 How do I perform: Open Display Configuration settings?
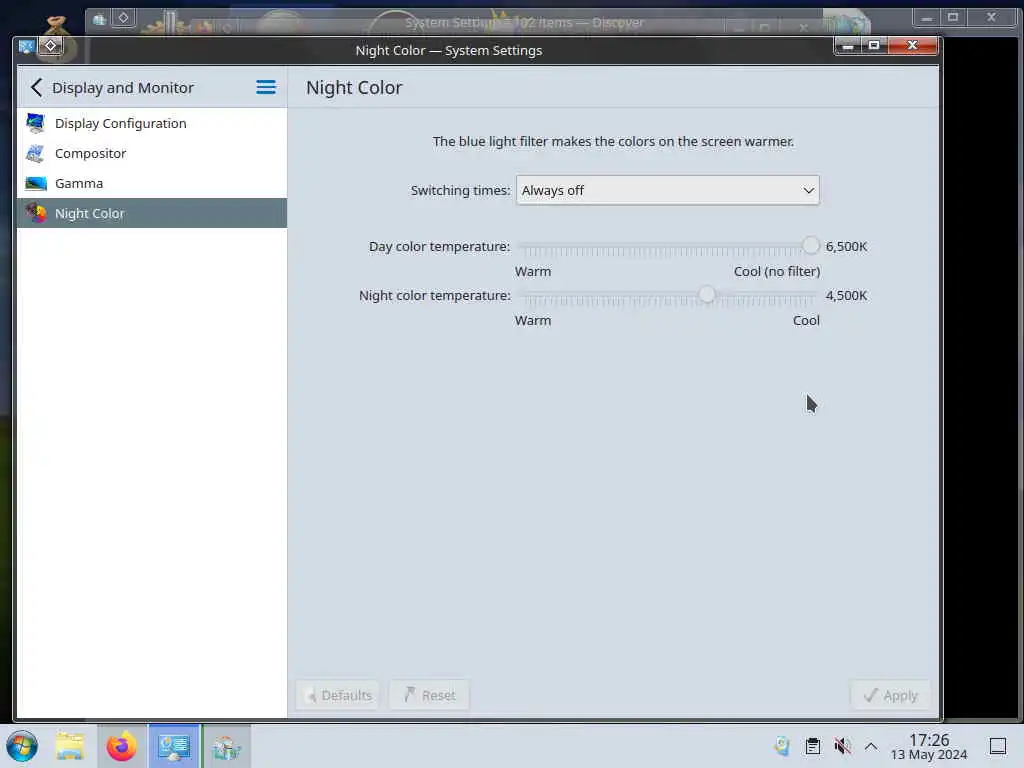click(152, 123)
